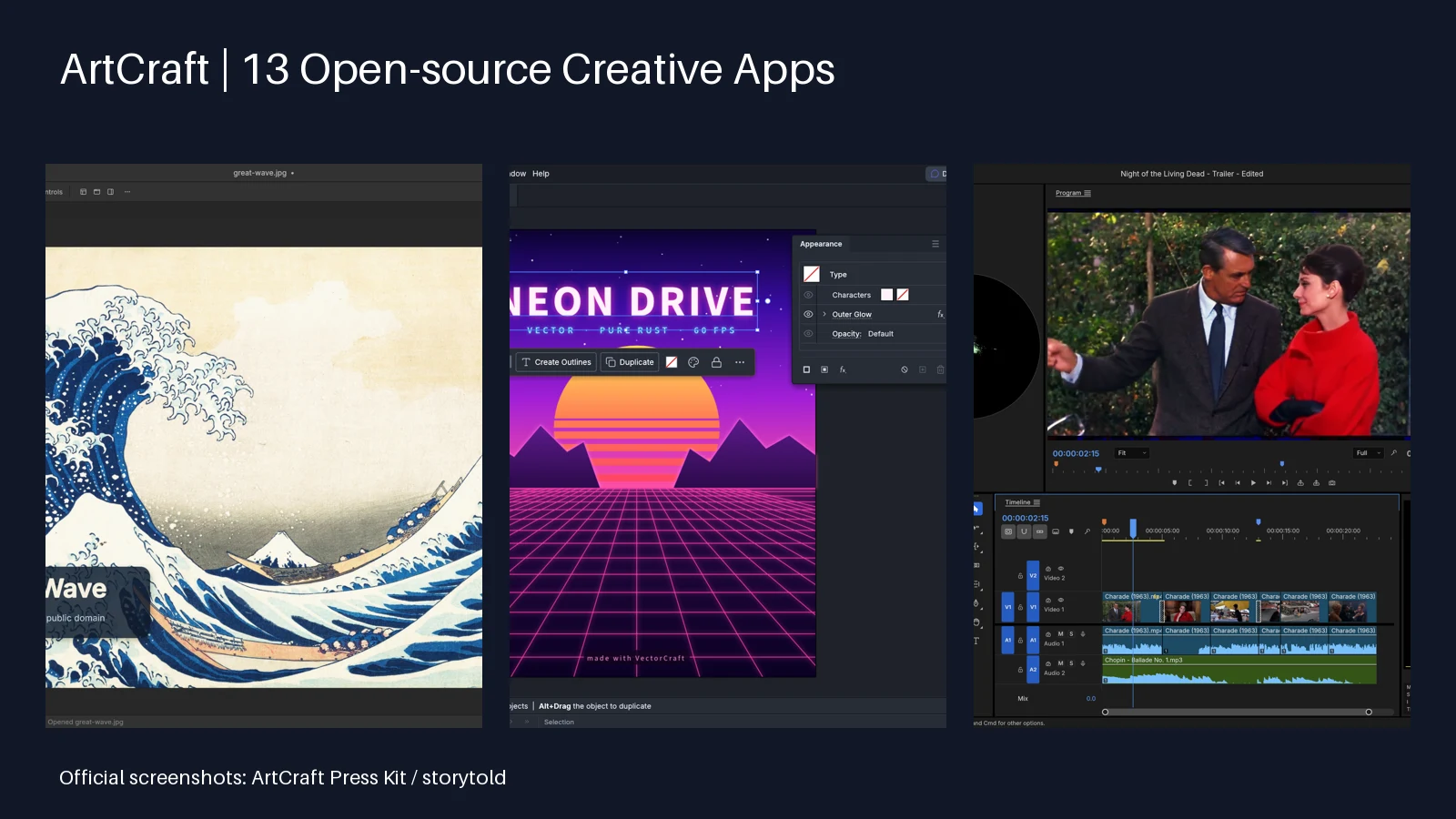Click the play button in Program monitor
The height and width of the screenshot is (819, 1456).
1253,483
